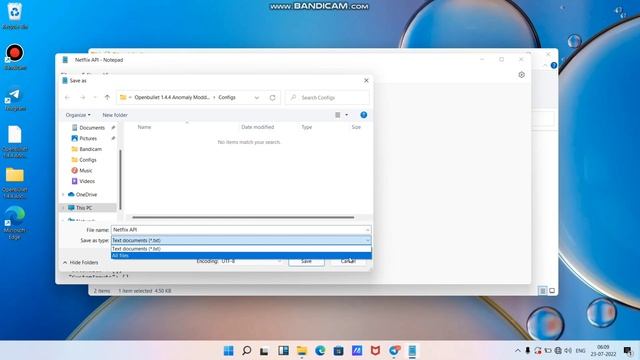Open Recycle Bin desktop icon

(15, 16)
